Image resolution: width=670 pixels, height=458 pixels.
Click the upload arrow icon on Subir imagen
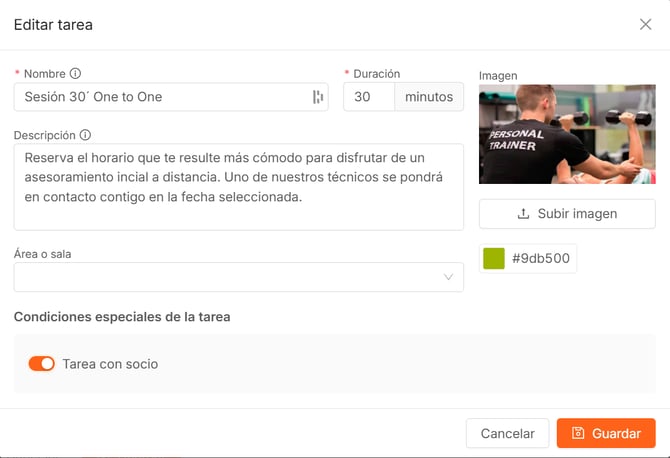[x=523, y=214]
